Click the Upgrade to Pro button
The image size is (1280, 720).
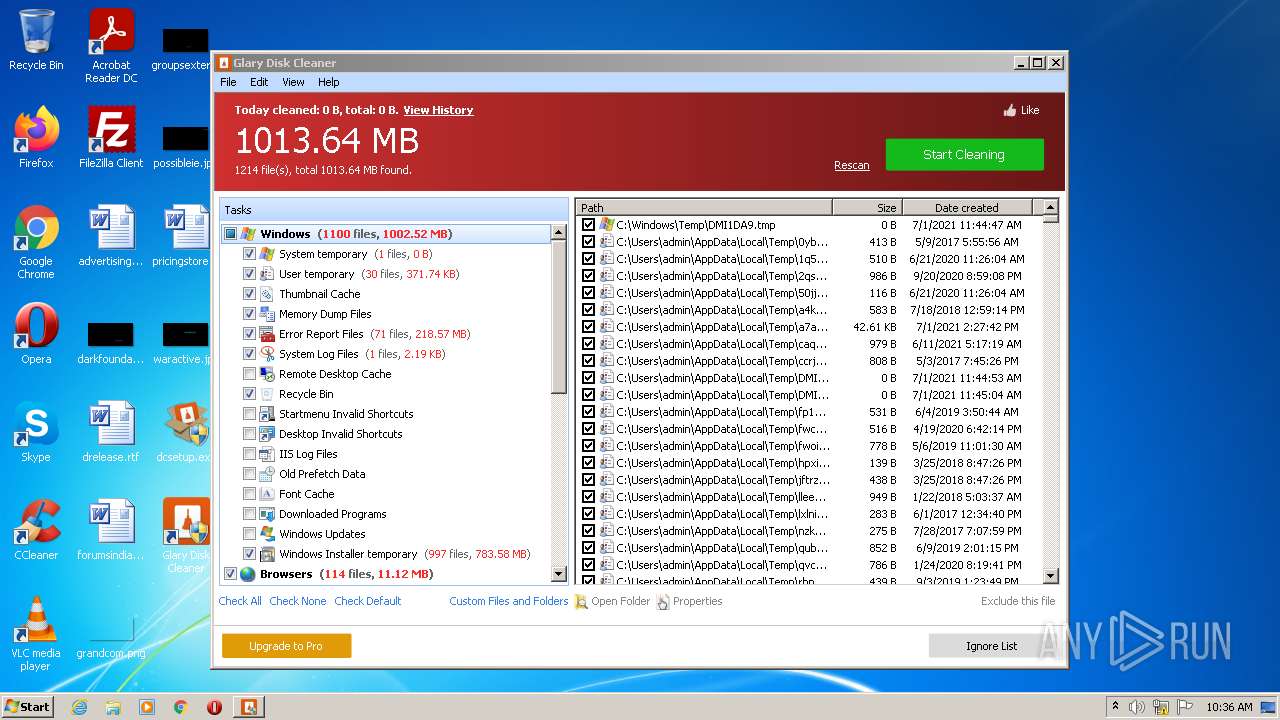click(286, 646)
